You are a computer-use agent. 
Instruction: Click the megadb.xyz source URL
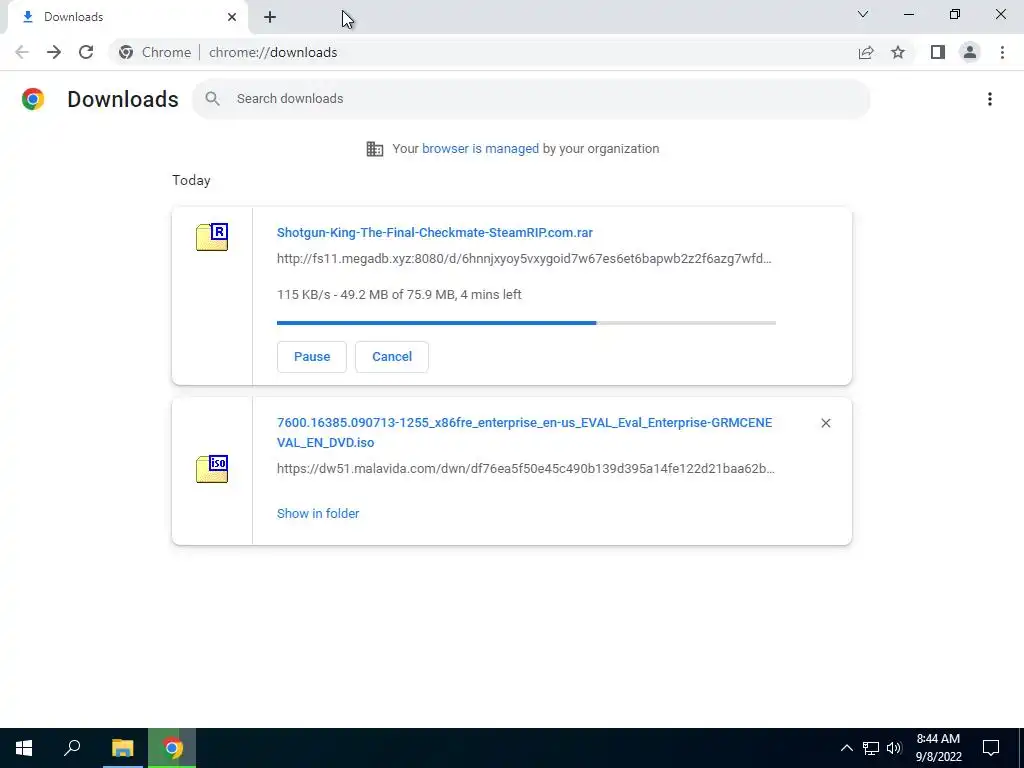[524, 259]
